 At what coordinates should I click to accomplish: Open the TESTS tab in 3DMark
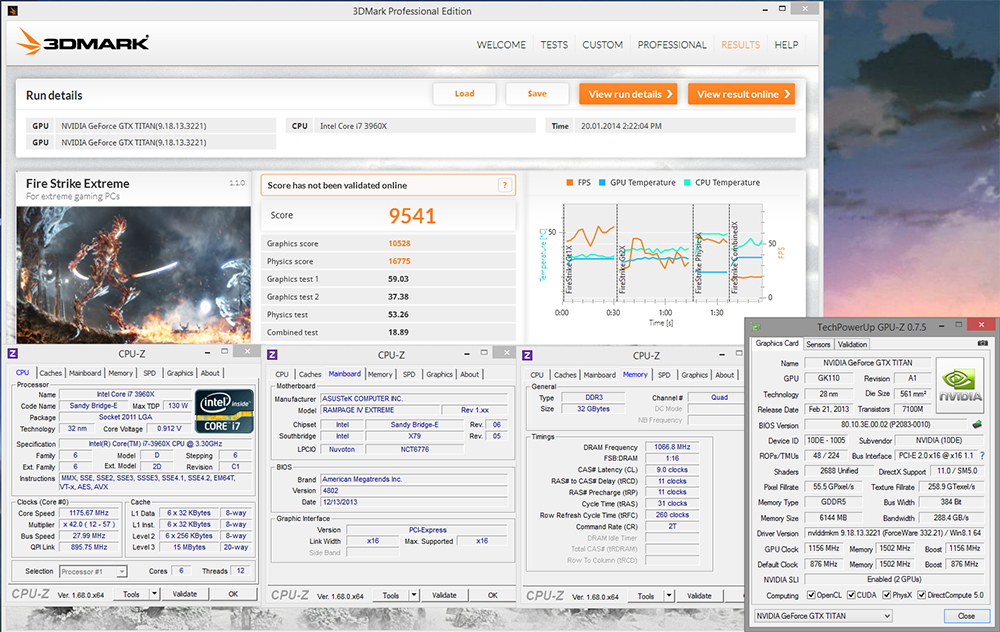(554, 45)
